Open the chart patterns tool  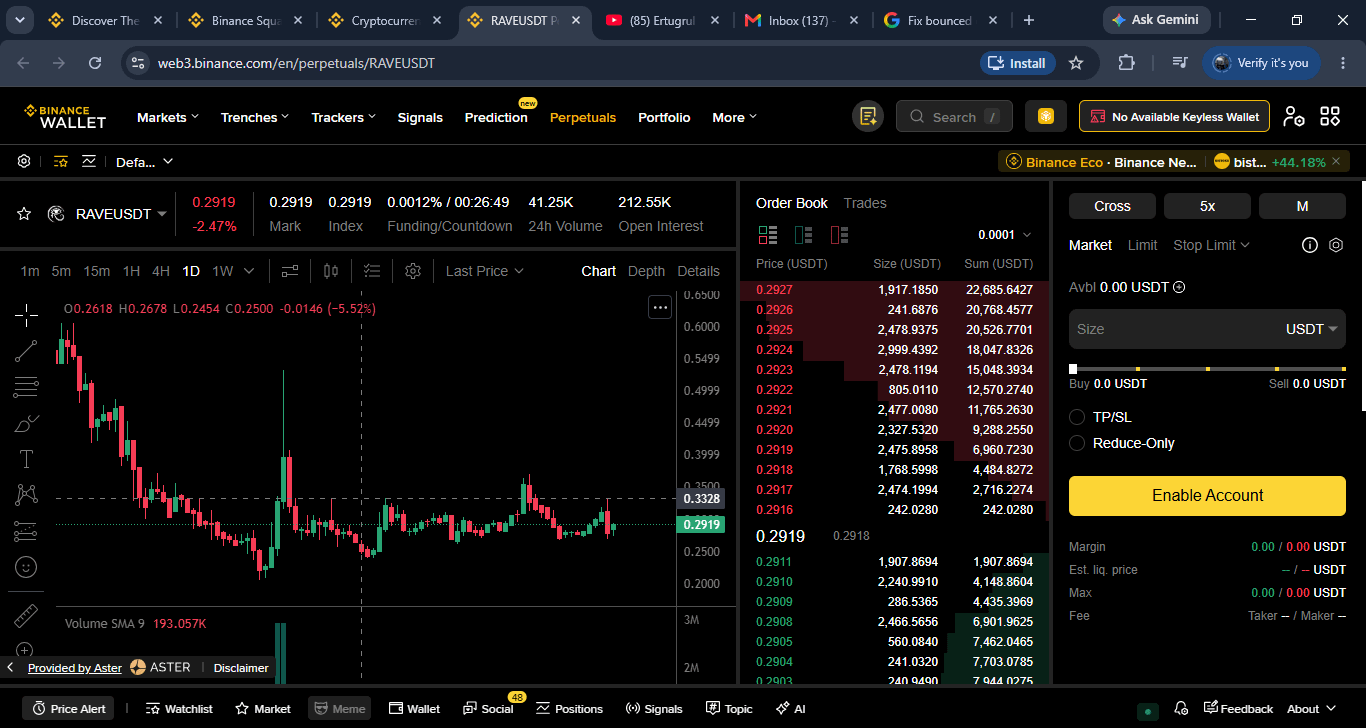coord(26,494)
